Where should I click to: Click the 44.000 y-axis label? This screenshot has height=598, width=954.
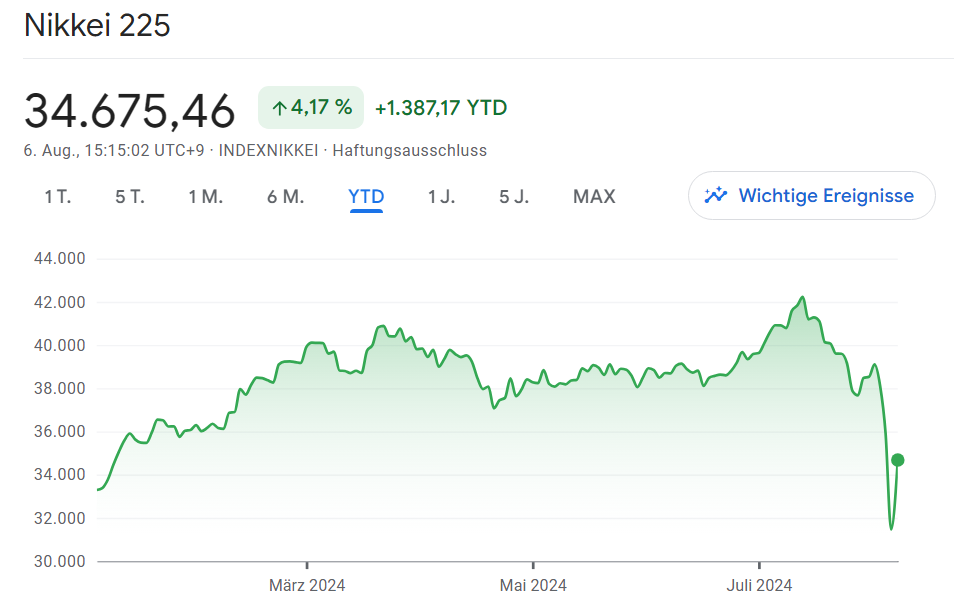(x=60, y=259)
